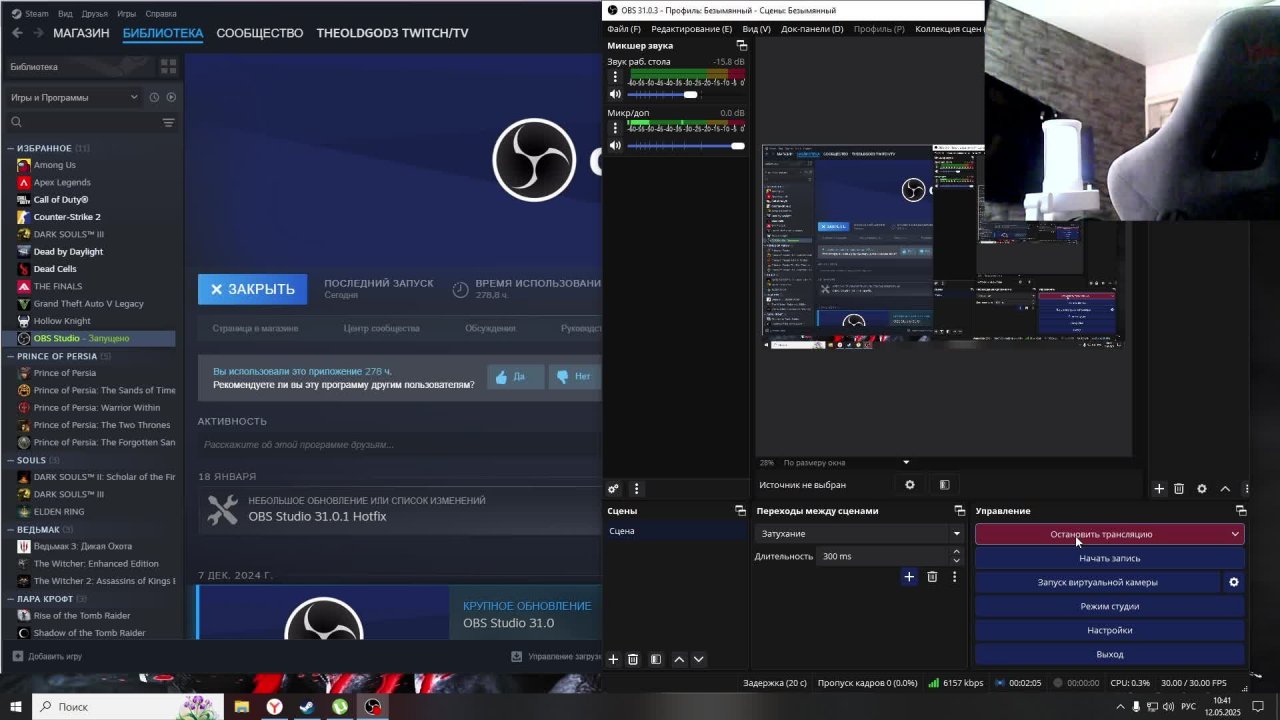Screen dimensions: 1280x720
Task: Open OBS Настройки button
Action: [1110, 630]
